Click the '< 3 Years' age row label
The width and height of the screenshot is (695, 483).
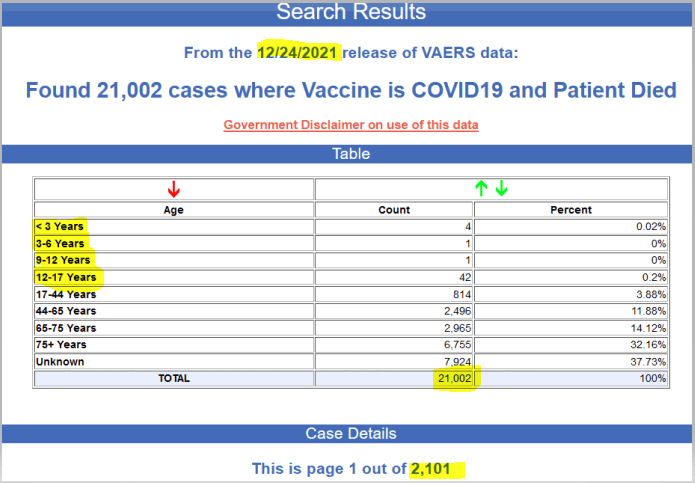point(60,227)
